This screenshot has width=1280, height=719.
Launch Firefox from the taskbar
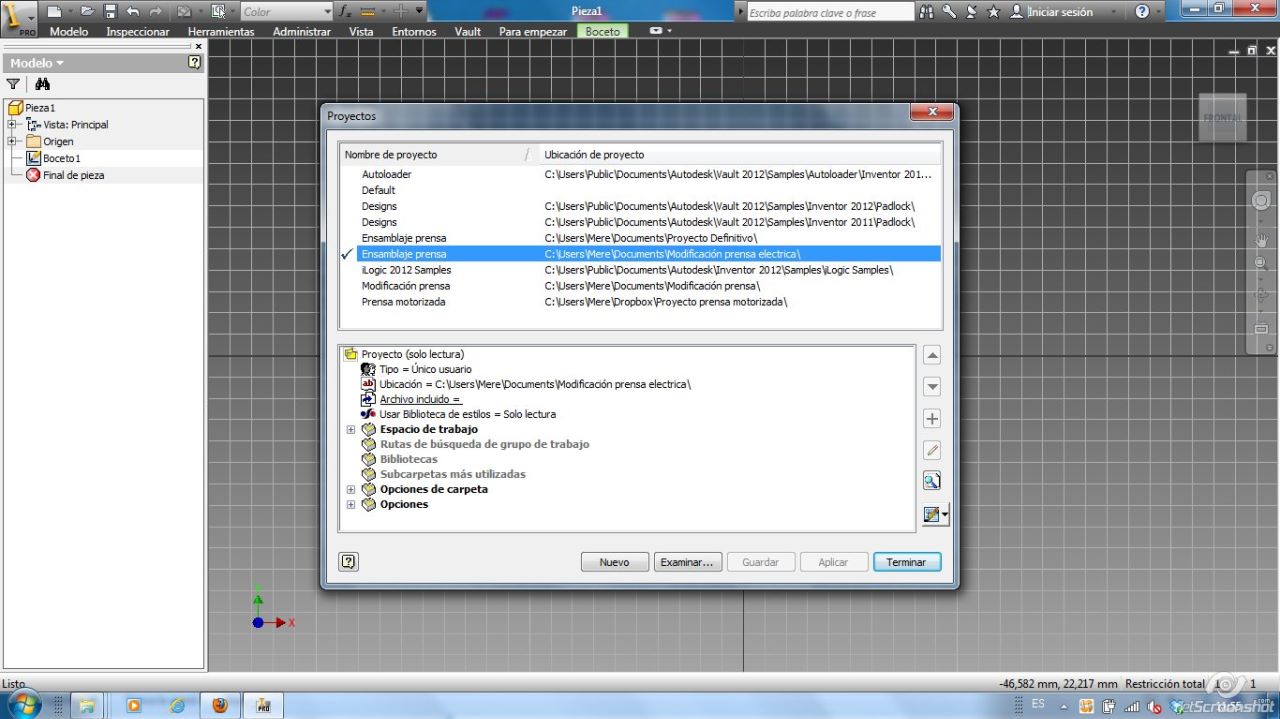(x=220, y=705)
